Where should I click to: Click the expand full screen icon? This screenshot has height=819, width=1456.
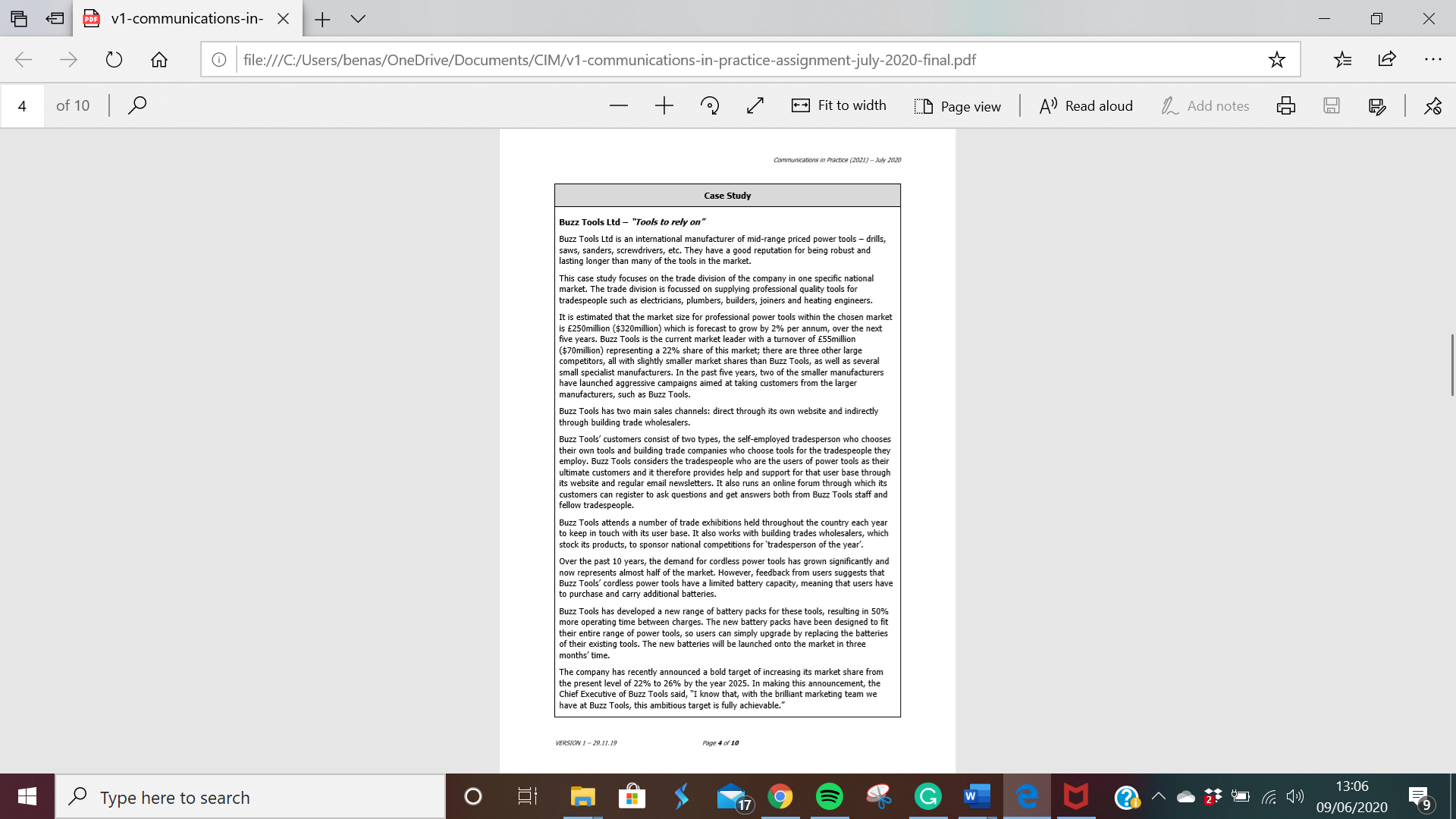point(755,105)
